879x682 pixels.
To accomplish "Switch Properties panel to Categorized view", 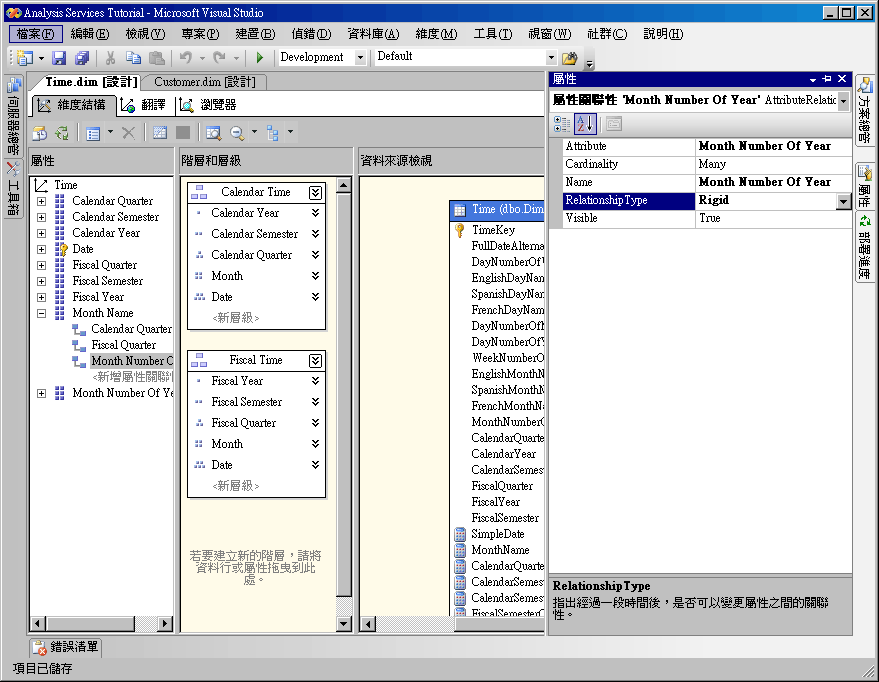I will 561,123.
